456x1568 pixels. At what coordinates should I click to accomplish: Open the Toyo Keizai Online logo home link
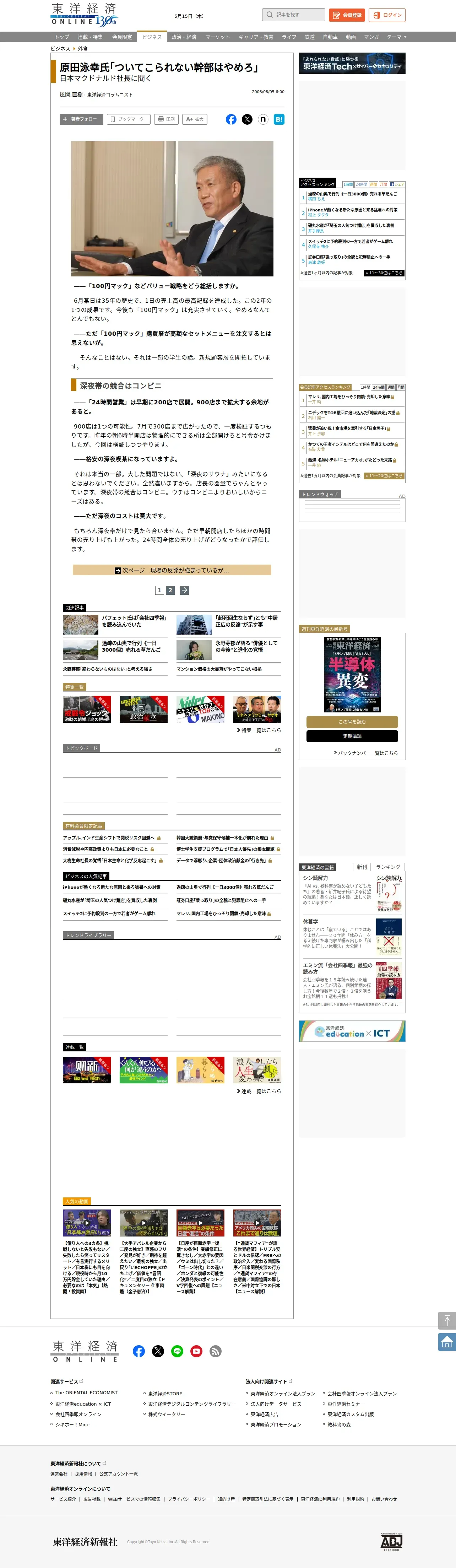(84, 15)
